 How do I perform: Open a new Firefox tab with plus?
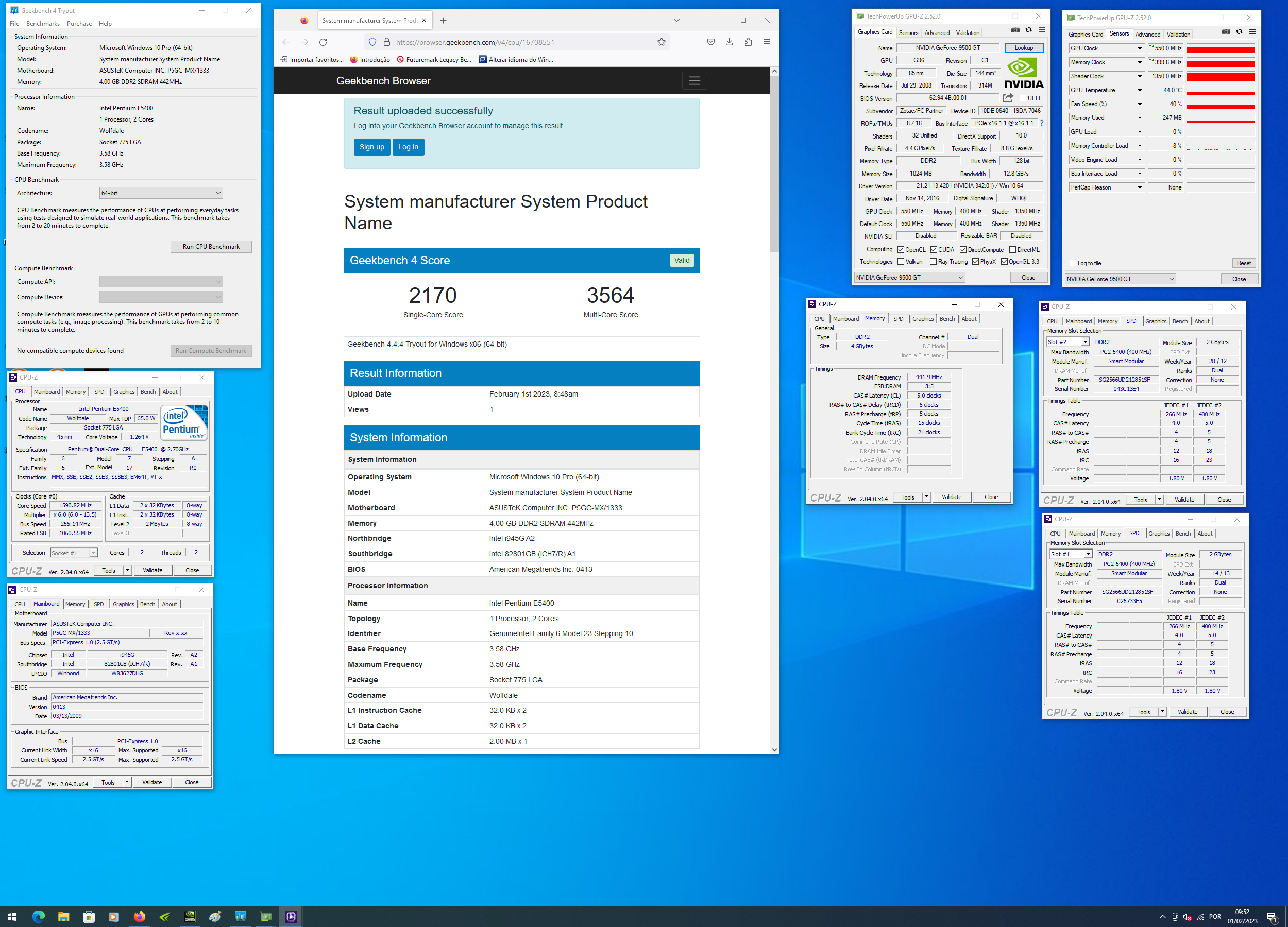444,21
